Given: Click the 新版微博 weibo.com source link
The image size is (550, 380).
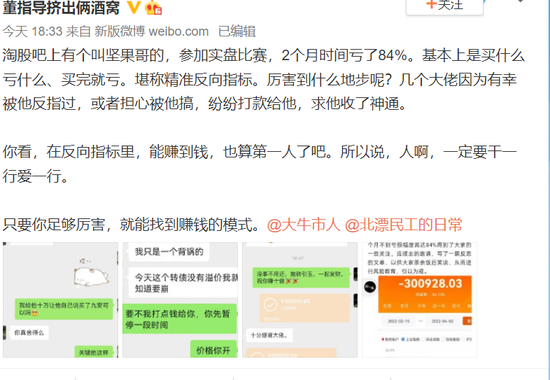Looking at the screenshot, I should click(151, 32).
